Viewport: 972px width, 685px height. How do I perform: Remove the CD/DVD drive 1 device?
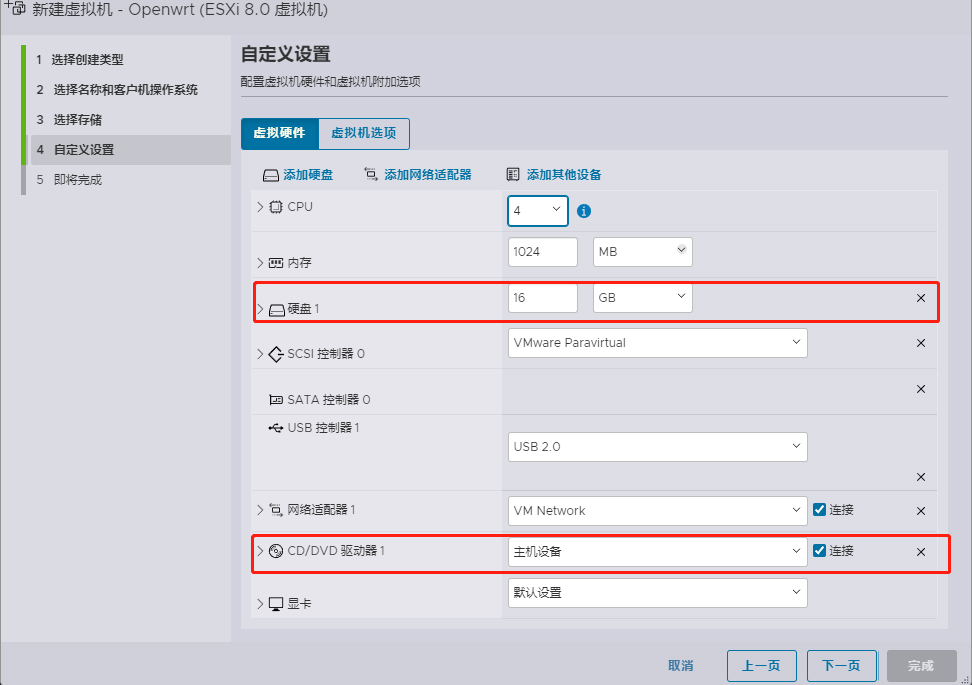pos(921,552)
